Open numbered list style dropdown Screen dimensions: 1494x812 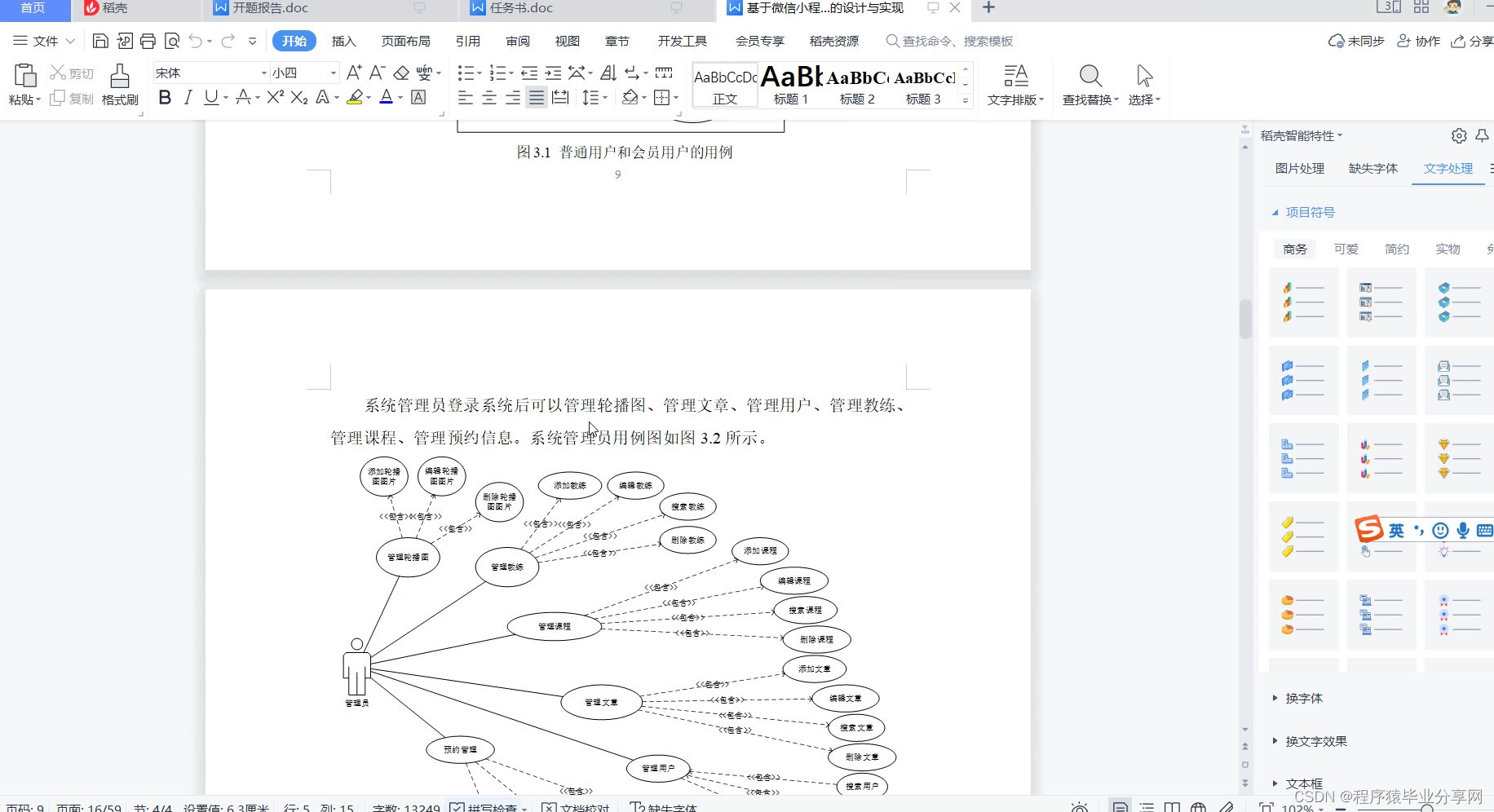click(x=511, y=73)
